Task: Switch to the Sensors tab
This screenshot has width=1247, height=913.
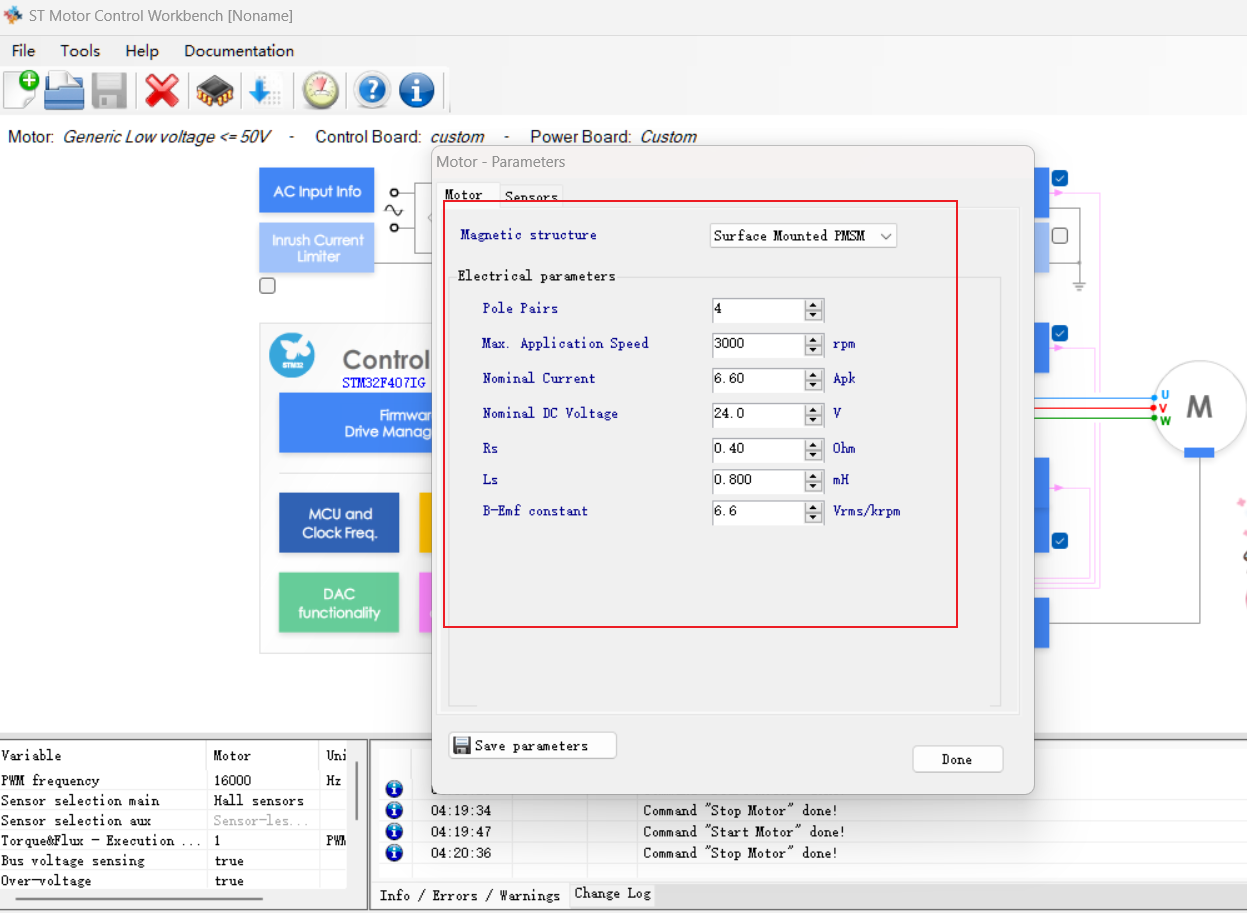Action: coord(531,196)
